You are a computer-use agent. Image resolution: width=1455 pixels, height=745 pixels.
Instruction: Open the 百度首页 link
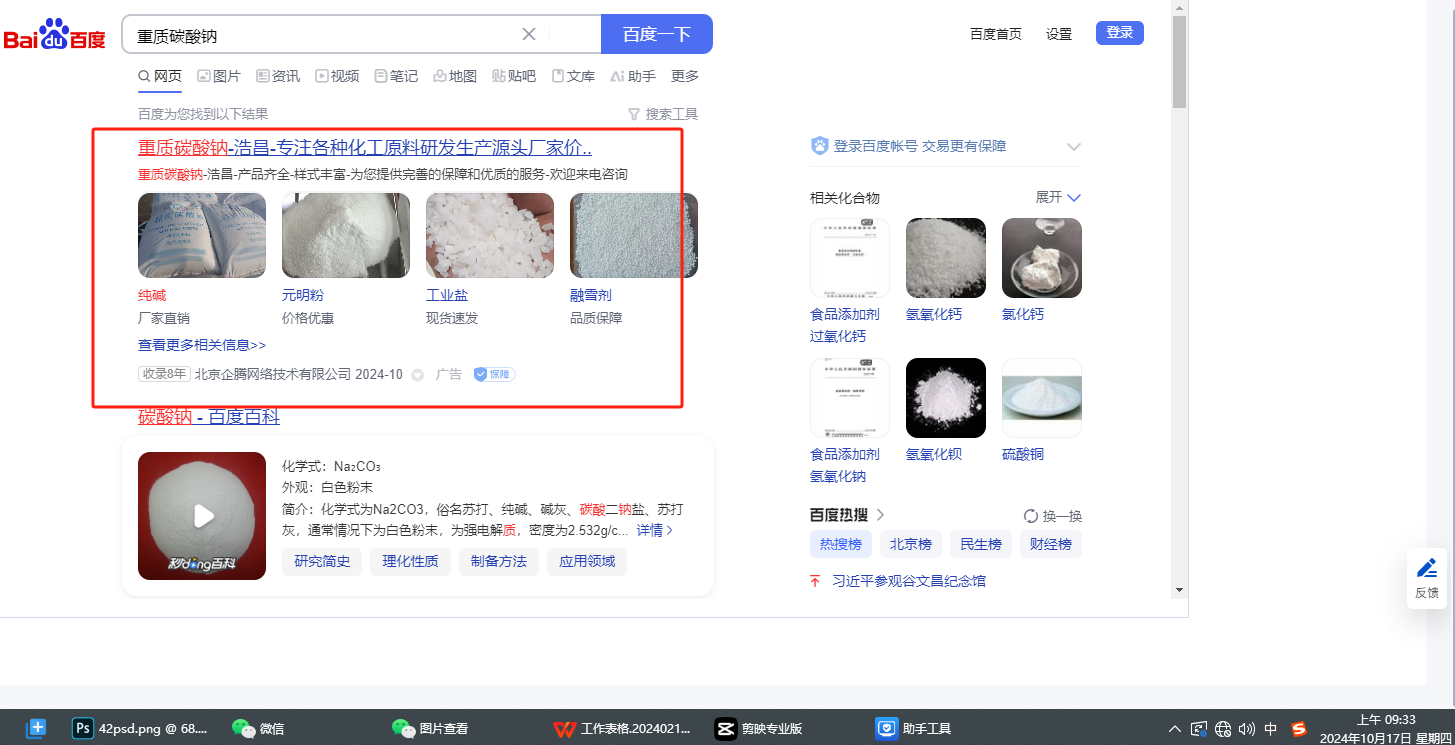click(996, 34)
